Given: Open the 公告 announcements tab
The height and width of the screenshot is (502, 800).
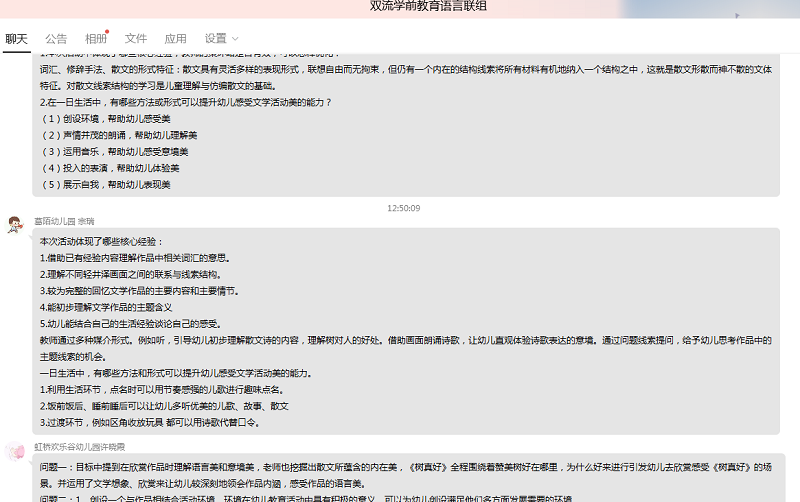Looking at the screenshot, I should point(56,39).
